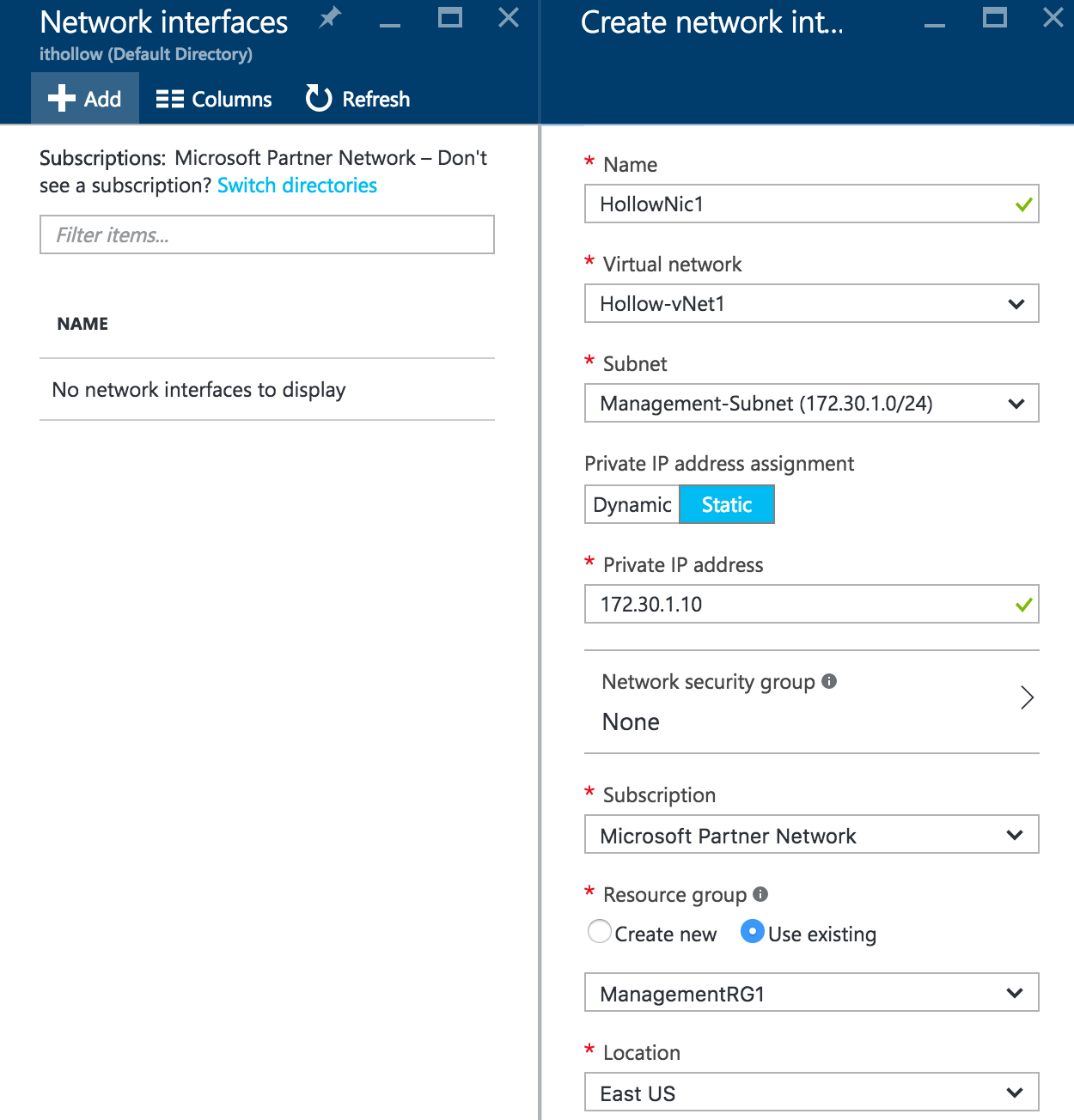Select Dynamic private IP assignment
This screenshot has width=1074, height=1120.
[632, 504]
